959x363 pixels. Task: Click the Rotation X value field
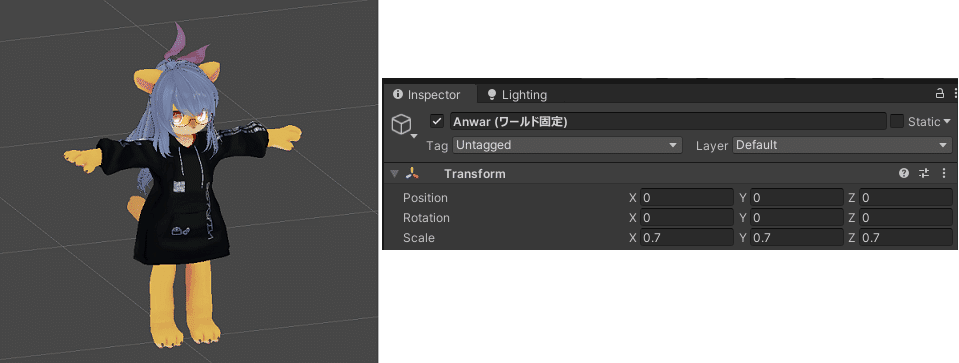(686, 218)
